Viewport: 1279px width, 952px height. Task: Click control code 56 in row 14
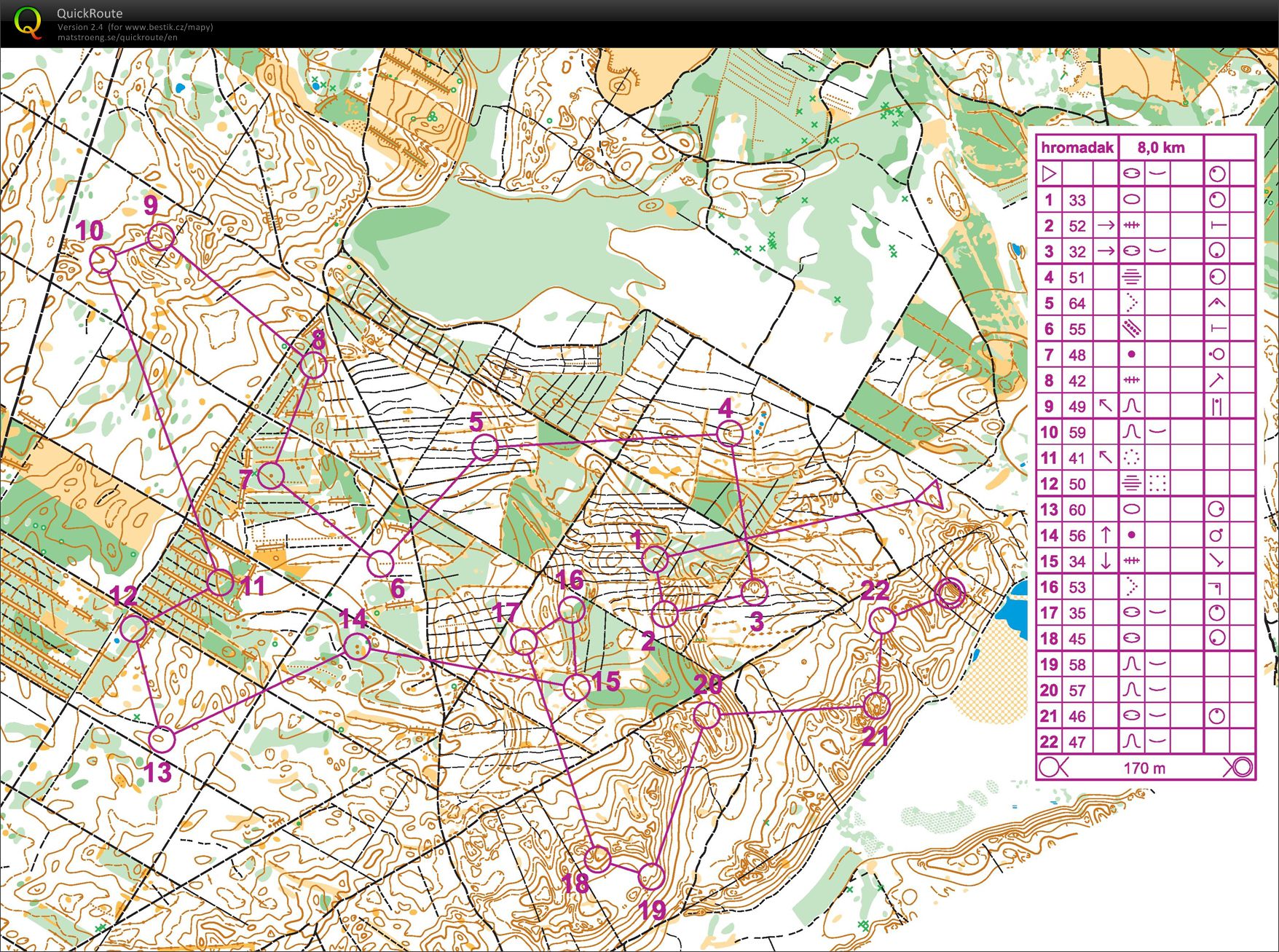(1077, 536)
